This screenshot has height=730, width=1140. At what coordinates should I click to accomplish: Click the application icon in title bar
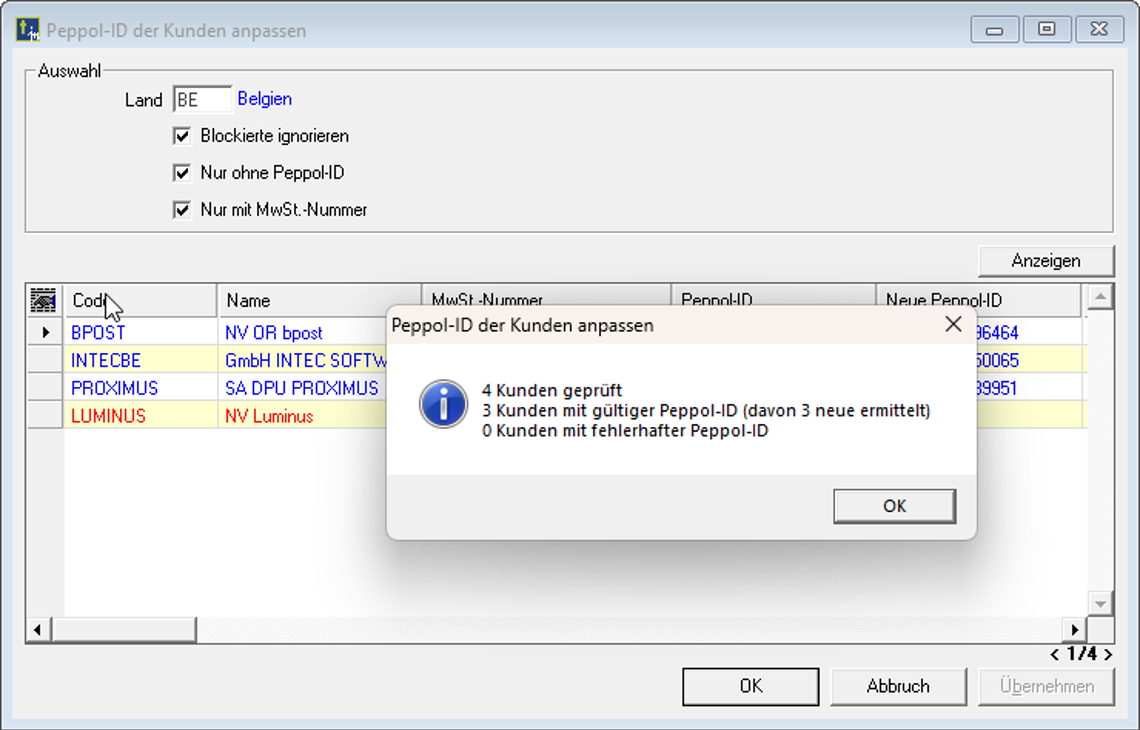pyautogui.click(x=27, y=29)
